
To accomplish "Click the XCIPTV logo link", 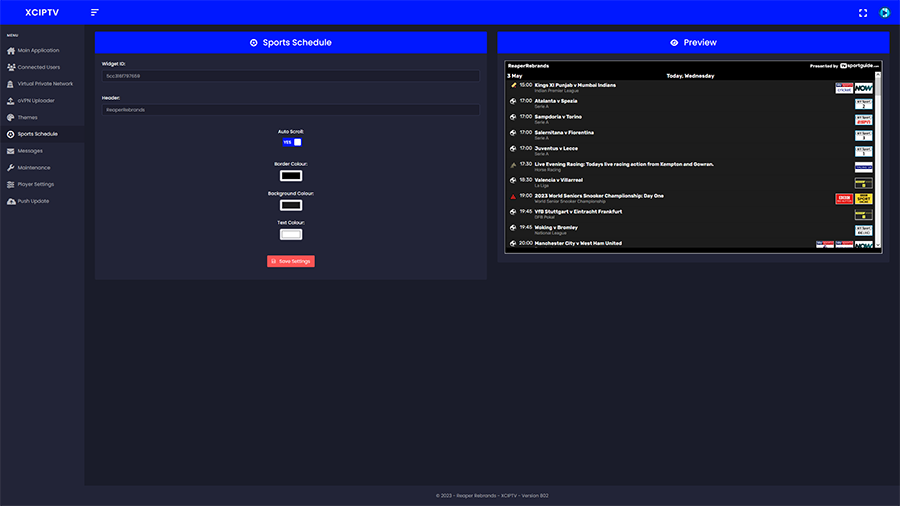I will [x=42, y=13].
